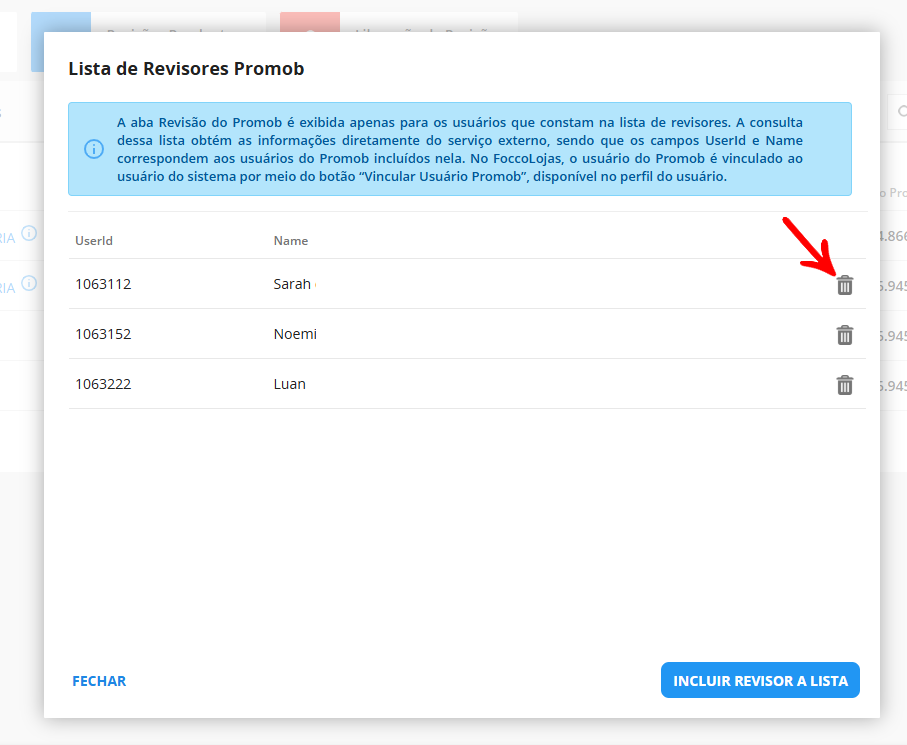Image resolution: width=907 pixels, height=745 pixels.
Task: Delete reviewer Sarah using the trash icon
Action: coord(844,285)
